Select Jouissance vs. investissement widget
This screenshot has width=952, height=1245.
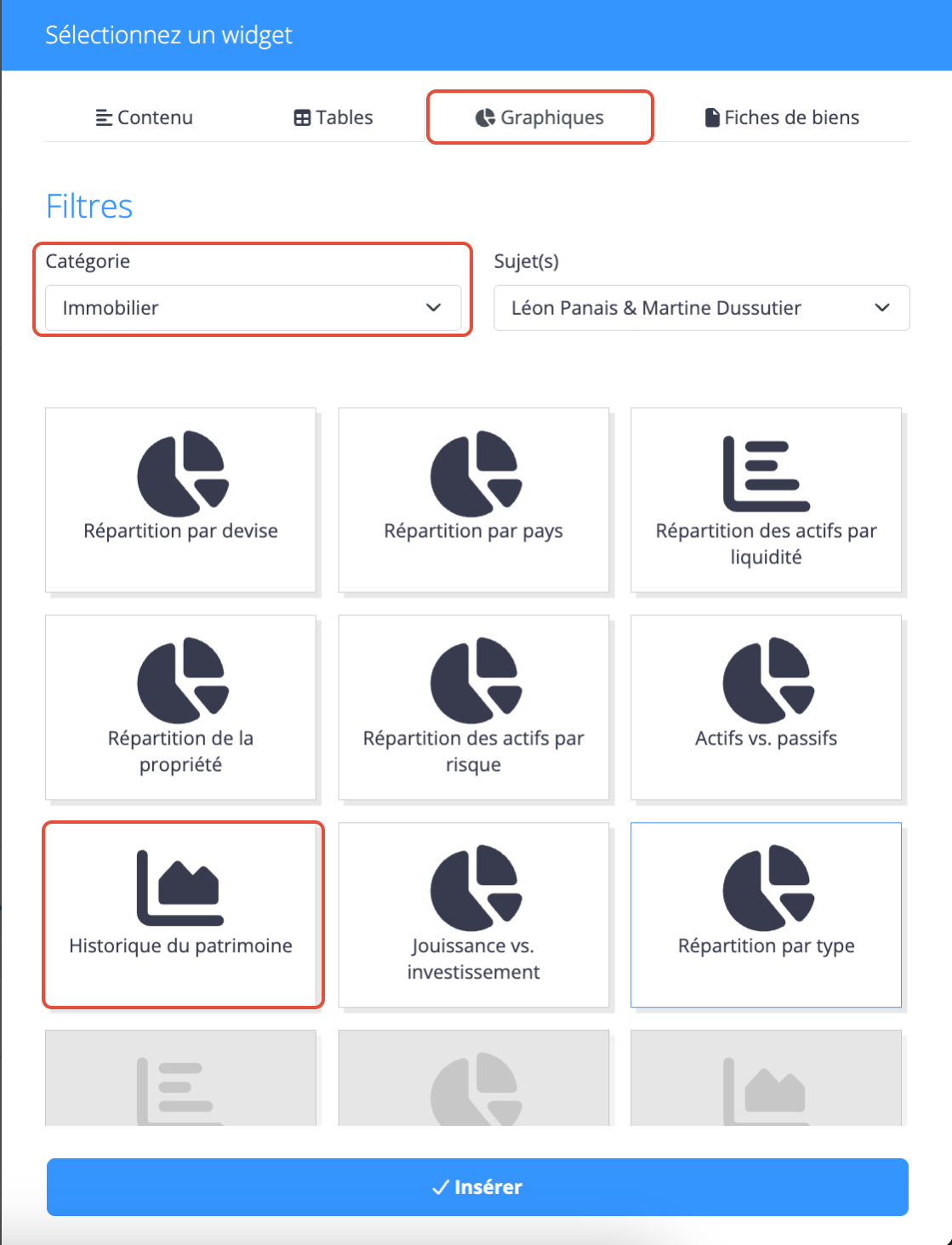[473, 914]
